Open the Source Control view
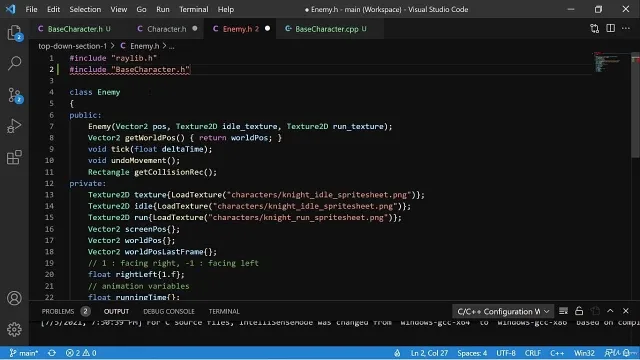The image size is (640, 360). tap(15, 95)
